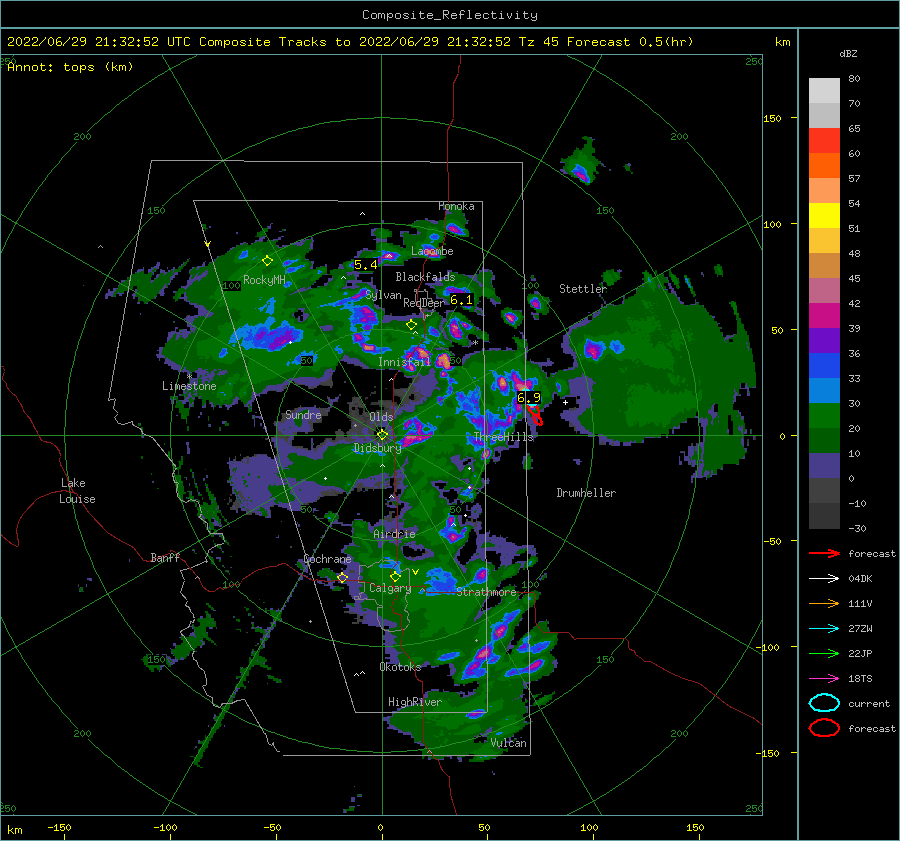Click the red forecast arrow legend icon
This screenshot has height=841, width=900.
point(824,553)
